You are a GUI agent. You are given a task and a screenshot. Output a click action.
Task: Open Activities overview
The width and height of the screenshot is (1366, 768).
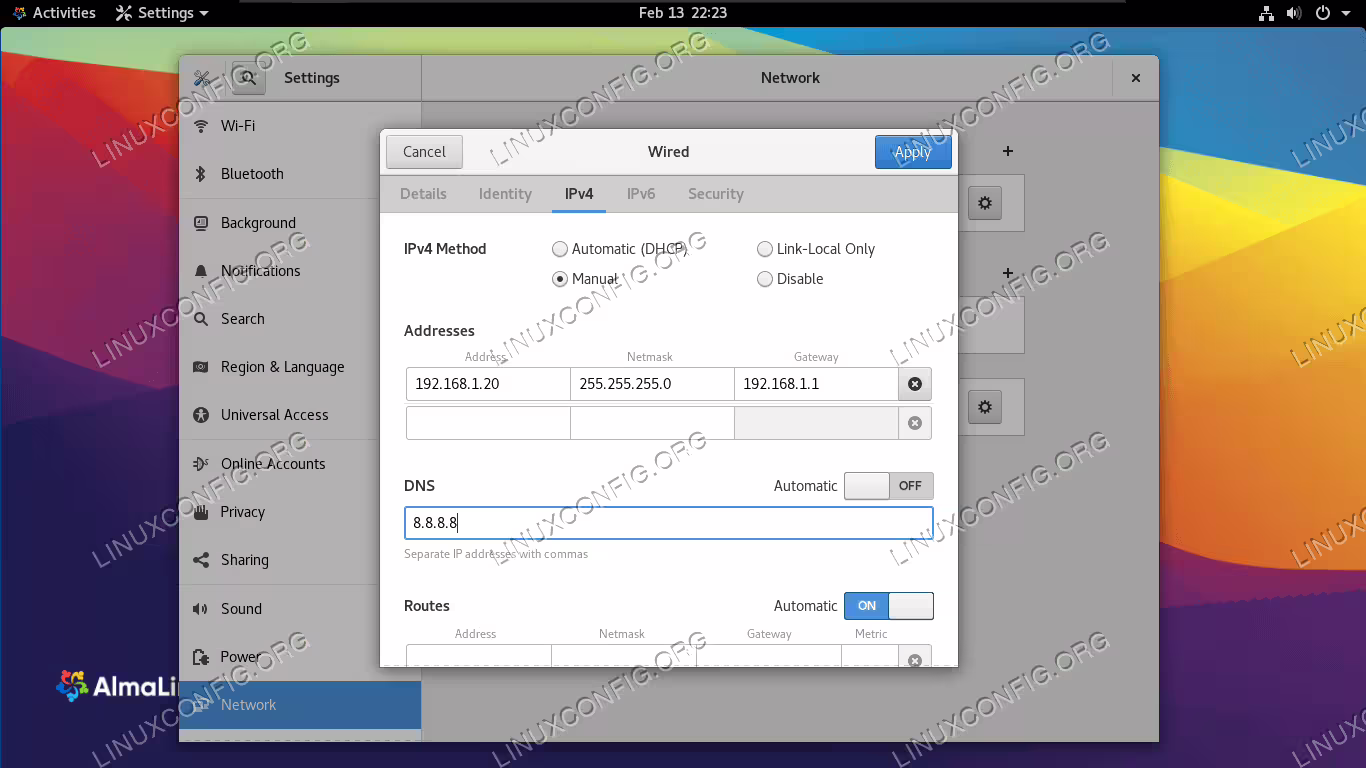(54, 13)
